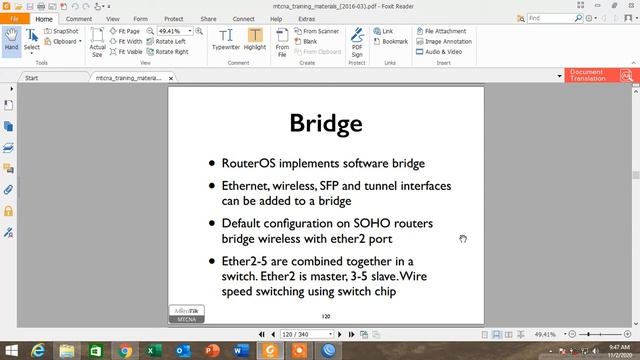Set view to Actual Size
Viewport: 640px width, 360px height.
[98, 42]
